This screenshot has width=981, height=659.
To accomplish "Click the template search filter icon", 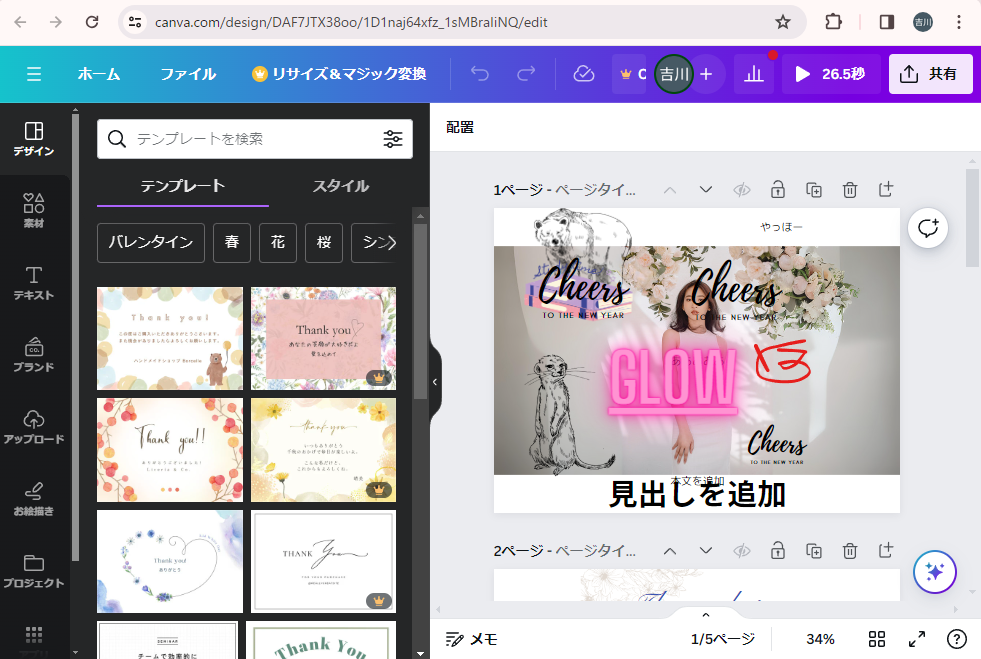I will point(393,139).
